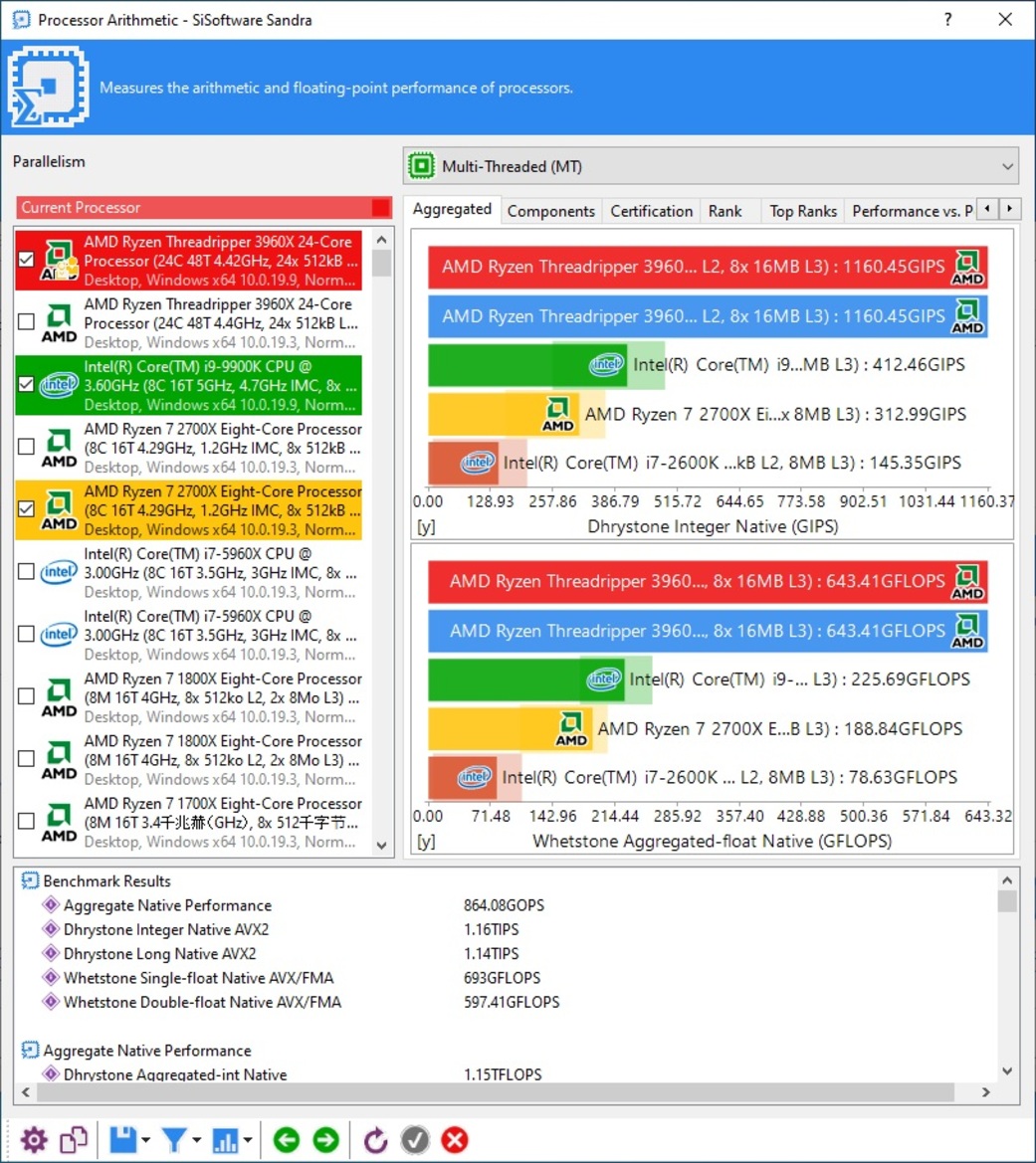Screen dimensions: 1036x1163
Task: Click the 312.99GIPS Ryzen 7 2700X bar
Action: [x=504, y=414]
